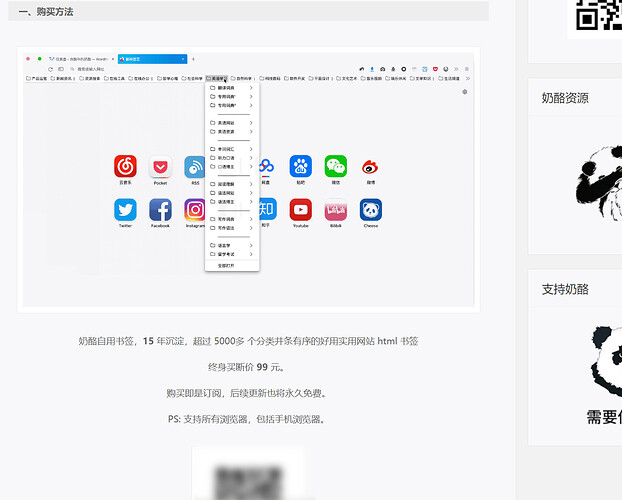The height and width of the screenshot is (500, 622).
Task: Open the 平面设计 bookmarks folder
Action: click(321, 79)
